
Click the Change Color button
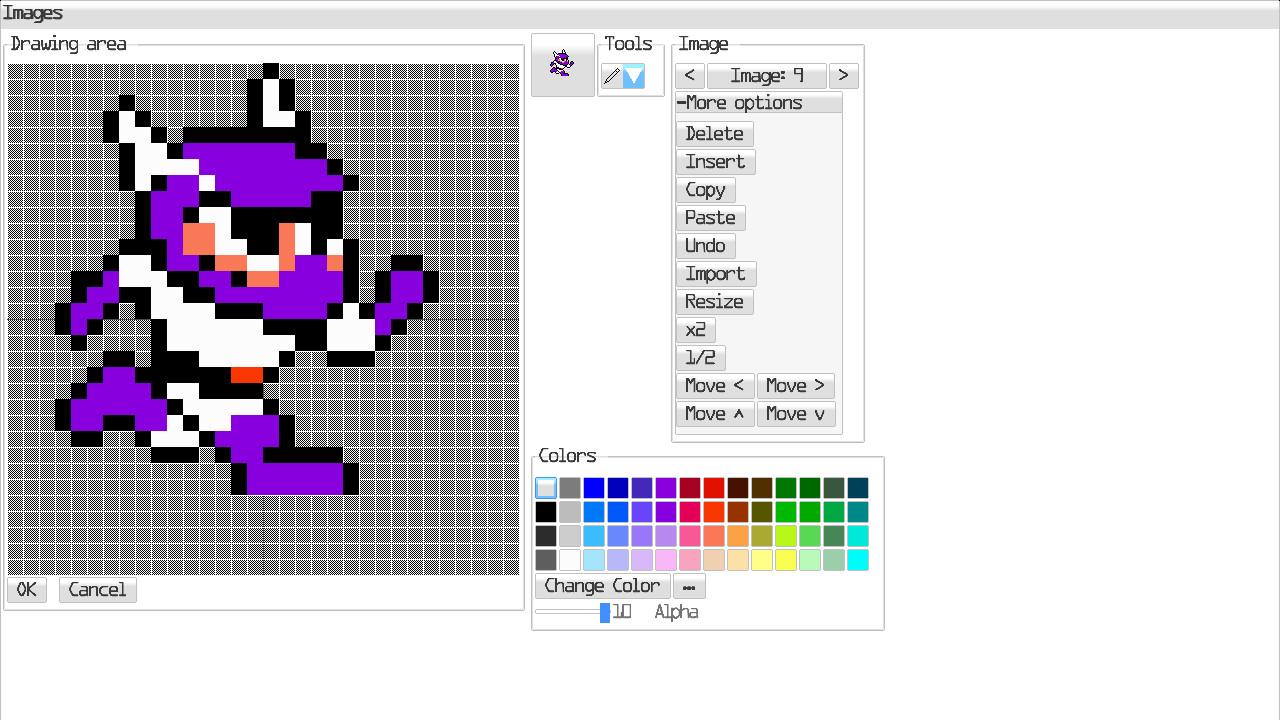point(602,587)
